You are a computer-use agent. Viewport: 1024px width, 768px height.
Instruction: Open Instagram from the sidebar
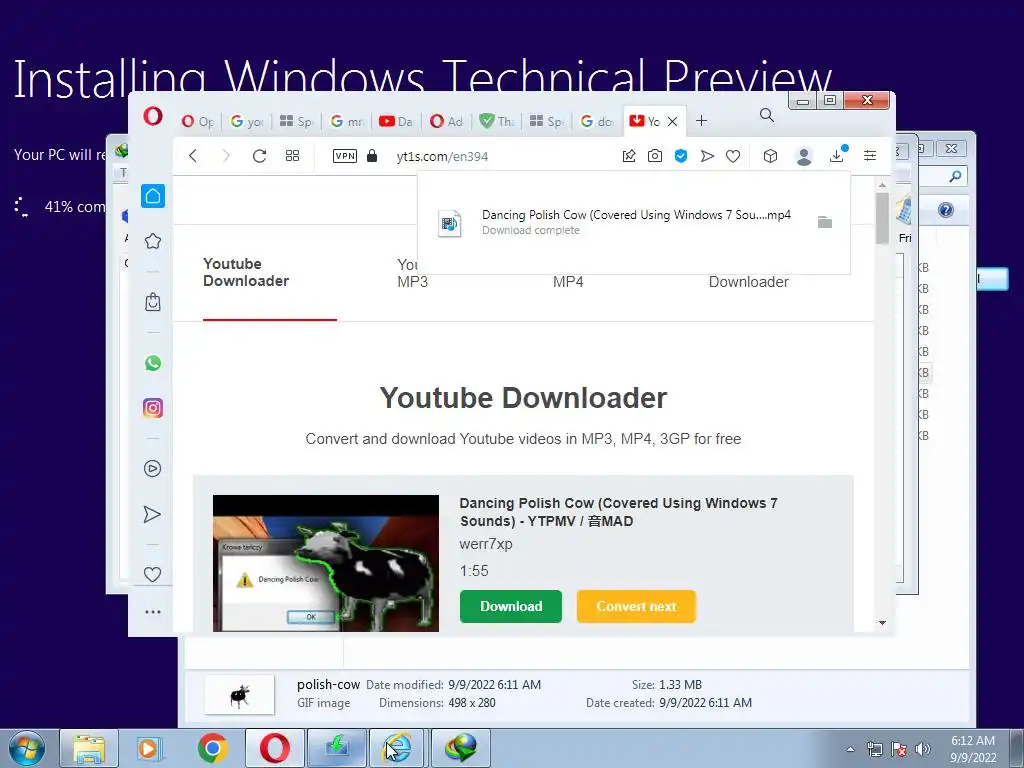[x=153, y=408]
